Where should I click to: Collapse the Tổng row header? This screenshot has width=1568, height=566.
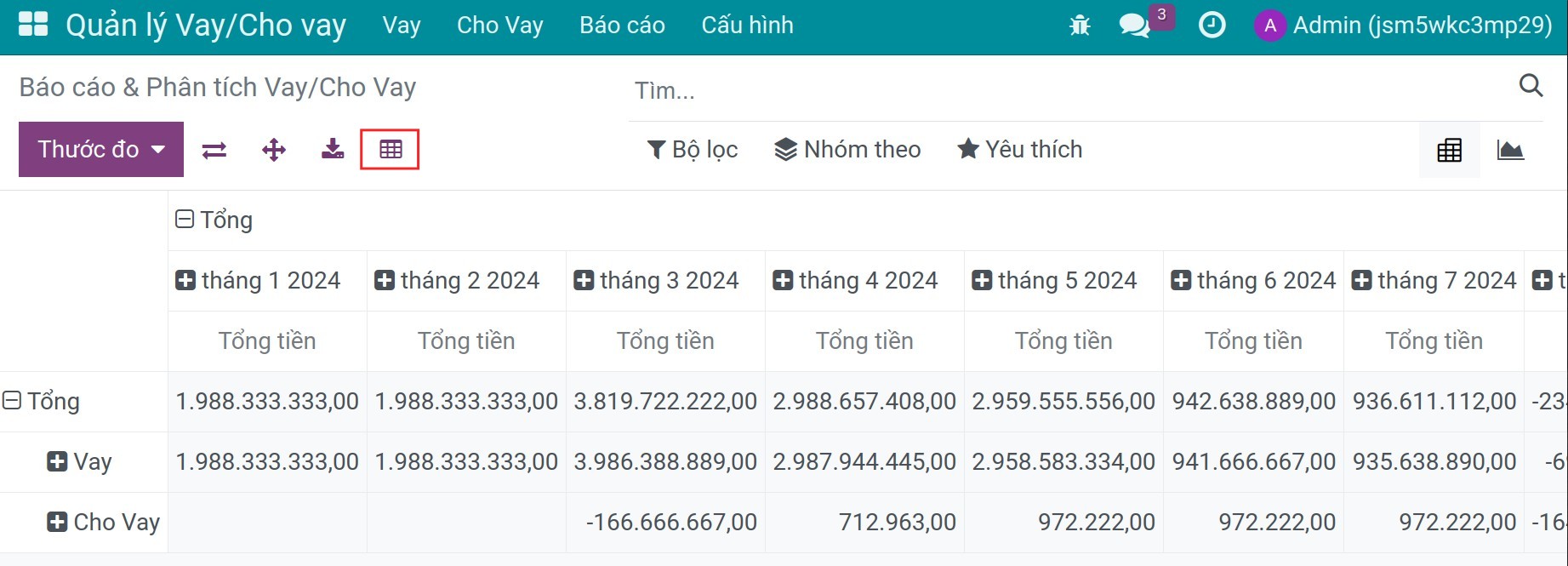pyautogui.click(x=41, y=401)
